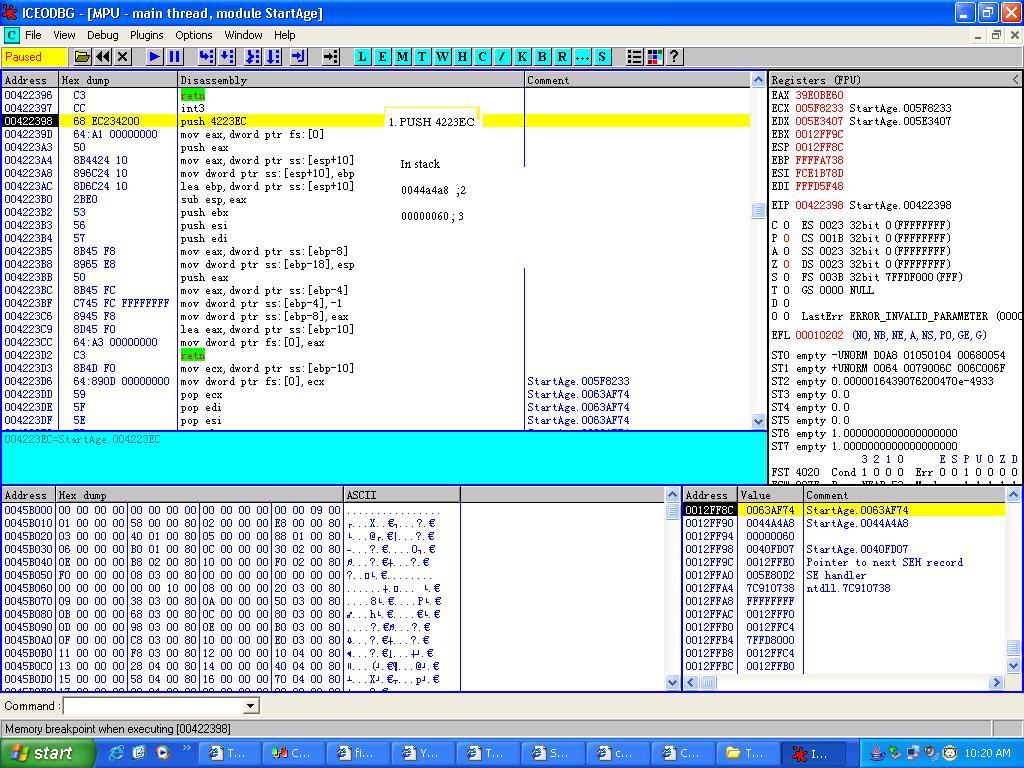1024x768 pixels.
Task: Click the Open file folder icon
Action: coord(82,57)
